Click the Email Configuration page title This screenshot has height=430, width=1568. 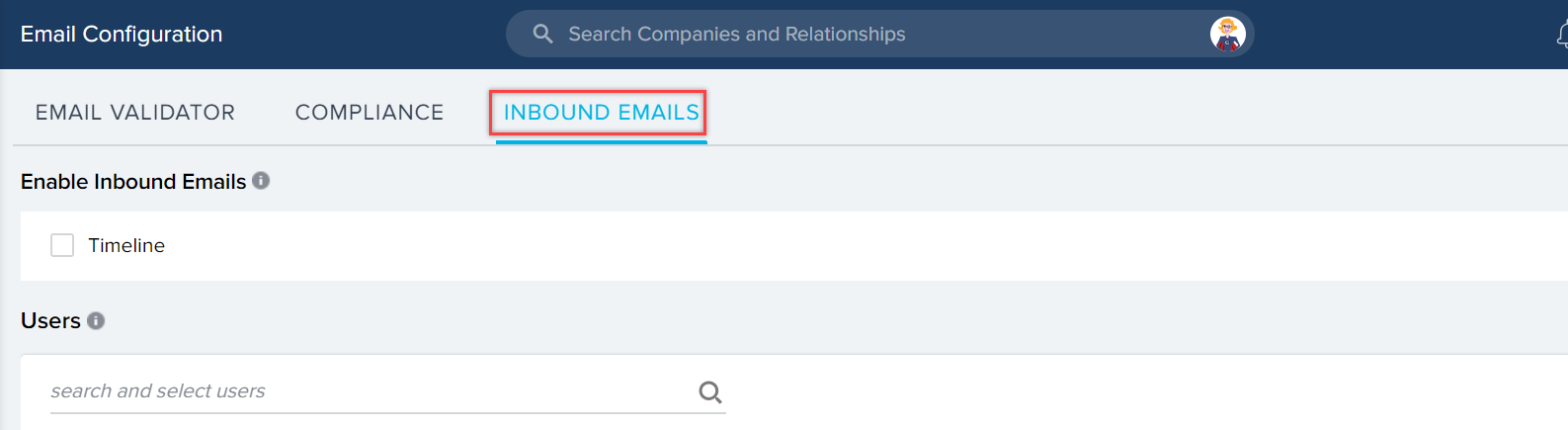[x=122, y=34]
